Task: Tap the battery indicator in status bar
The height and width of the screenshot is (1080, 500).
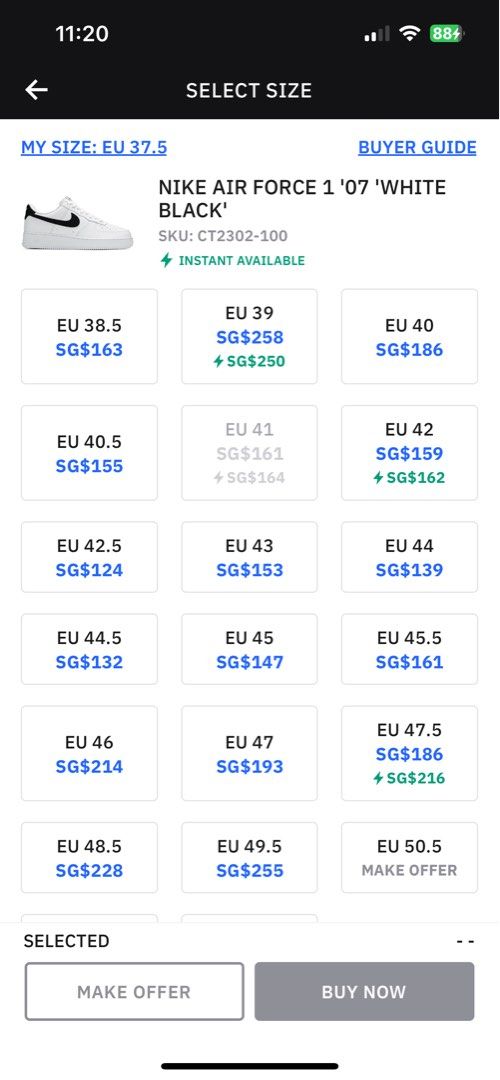Action: coord(447,33)
